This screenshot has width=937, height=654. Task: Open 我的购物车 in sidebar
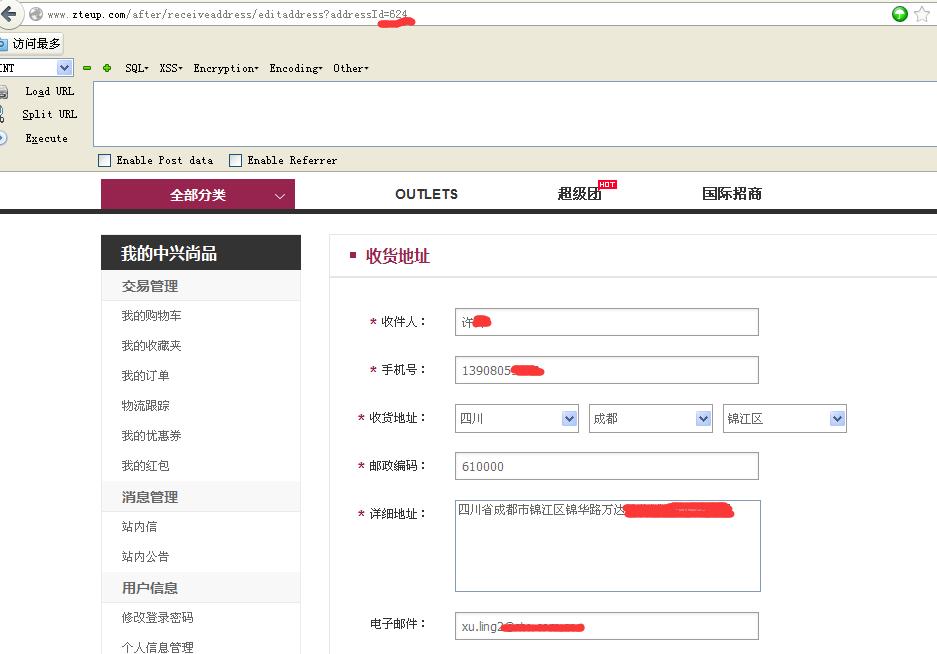(x=151, y=316)
